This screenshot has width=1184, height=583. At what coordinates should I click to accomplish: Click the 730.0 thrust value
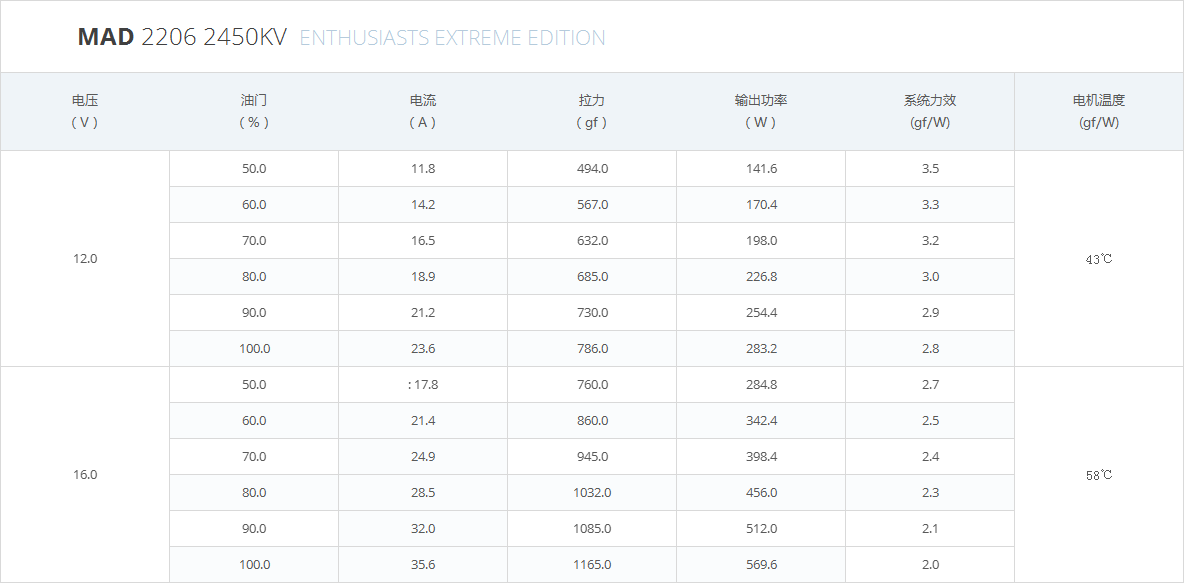point(592,313)
